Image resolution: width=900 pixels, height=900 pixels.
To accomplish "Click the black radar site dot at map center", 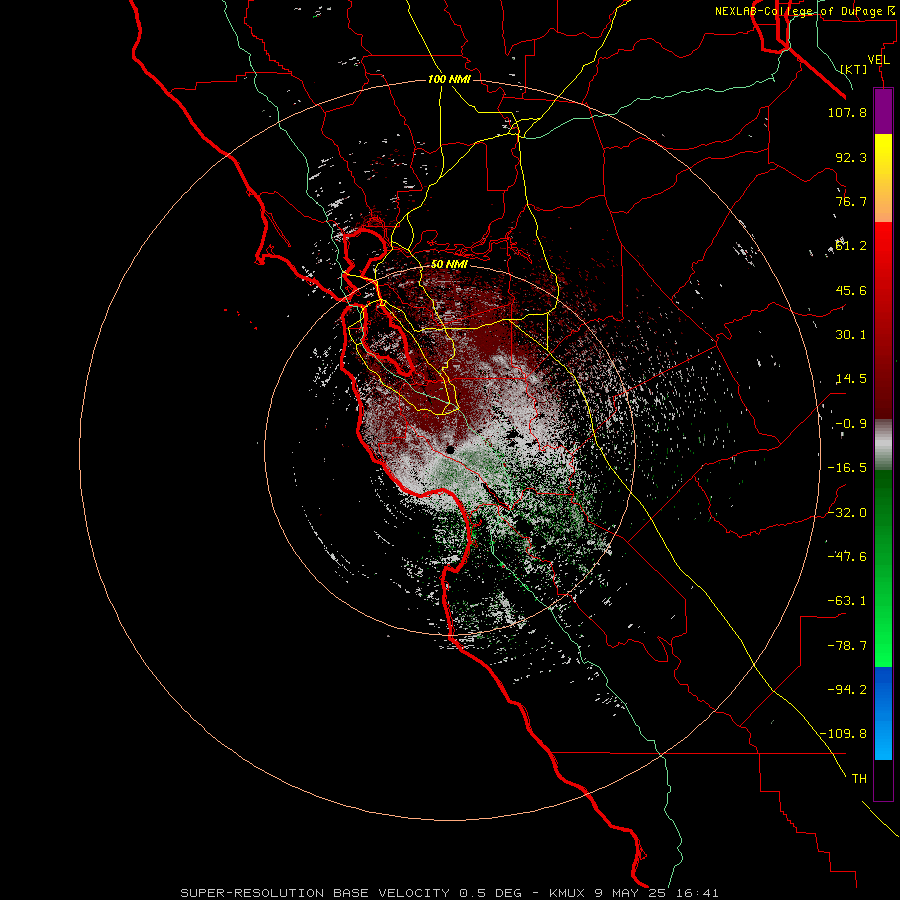I will tap(451, 450).
